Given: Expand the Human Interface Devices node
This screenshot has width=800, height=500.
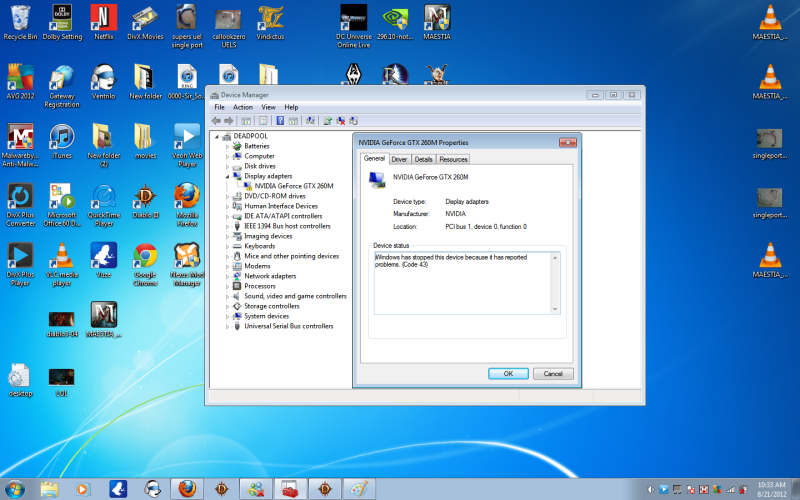Looking at the screenshot, I should [x=228, y=207].
